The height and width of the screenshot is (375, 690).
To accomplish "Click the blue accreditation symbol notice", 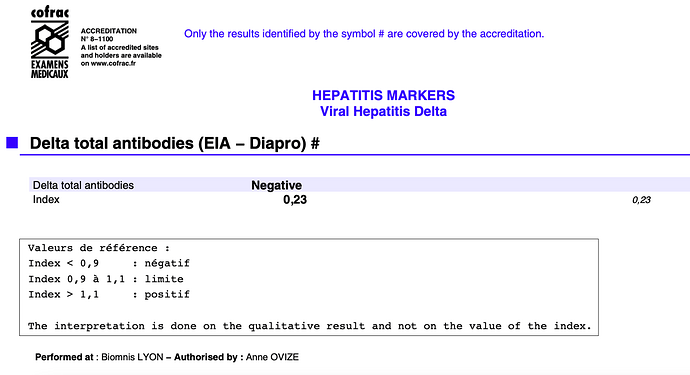I will click(x=364, y=34).
